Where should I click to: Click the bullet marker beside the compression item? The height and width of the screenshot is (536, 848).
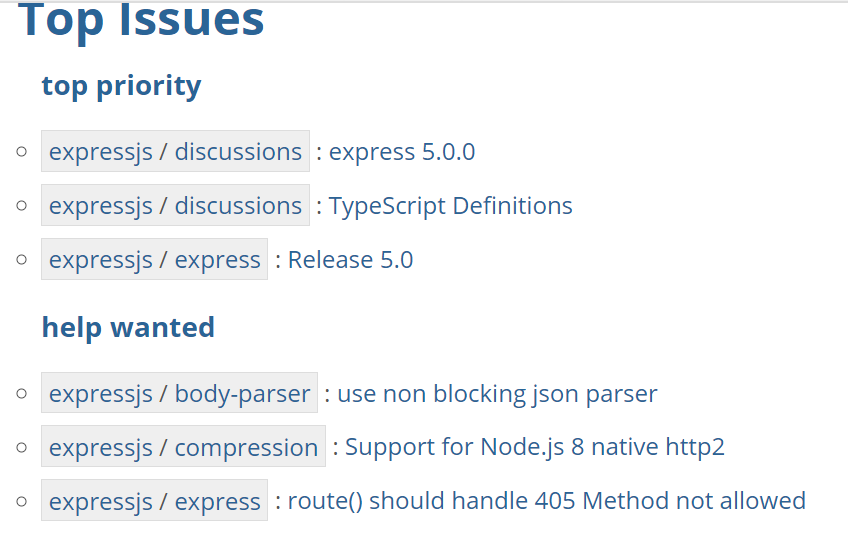22,447
